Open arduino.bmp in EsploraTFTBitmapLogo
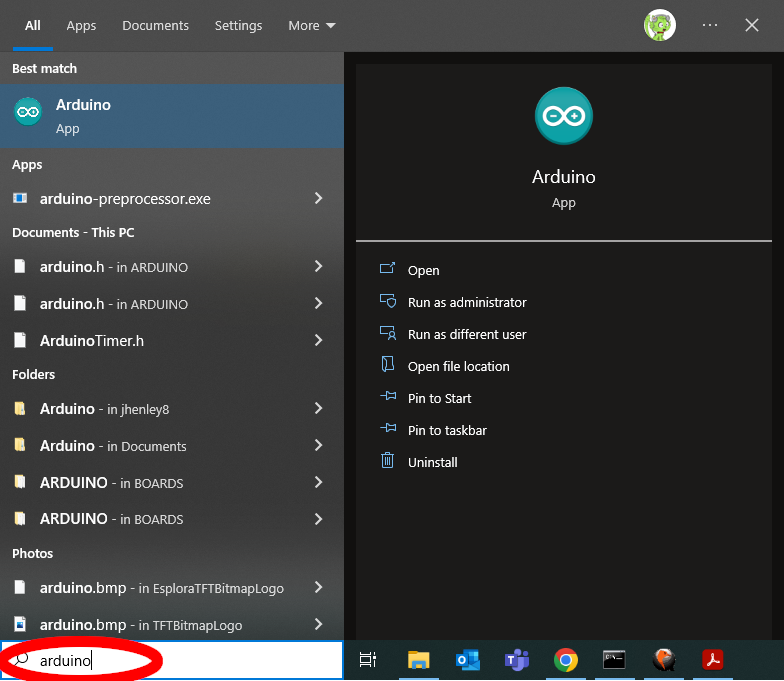The image size is (784, 681). coord(172,588)
